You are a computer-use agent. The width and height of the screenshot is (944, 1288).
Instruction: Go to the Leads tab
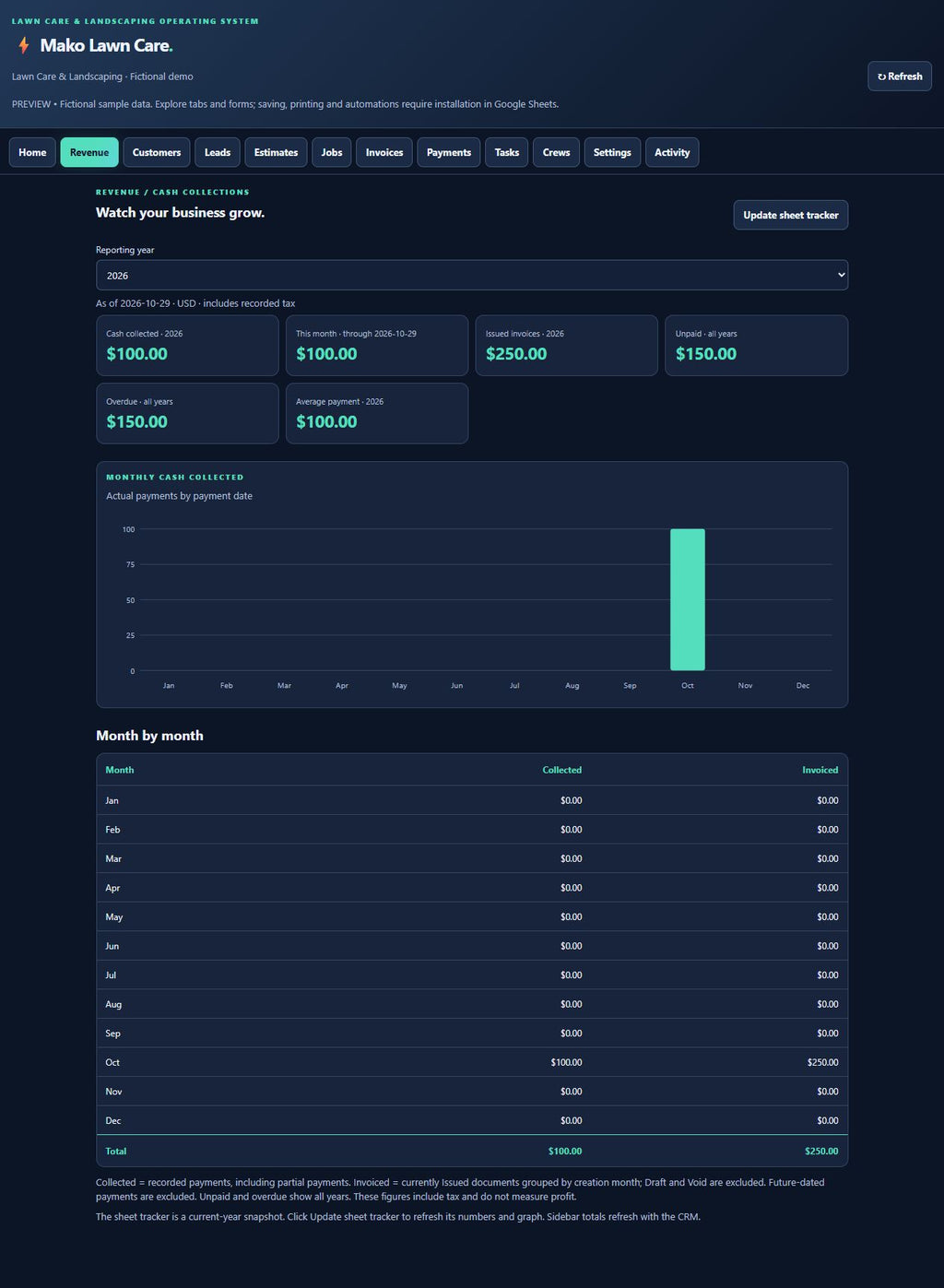coord(218,152)
